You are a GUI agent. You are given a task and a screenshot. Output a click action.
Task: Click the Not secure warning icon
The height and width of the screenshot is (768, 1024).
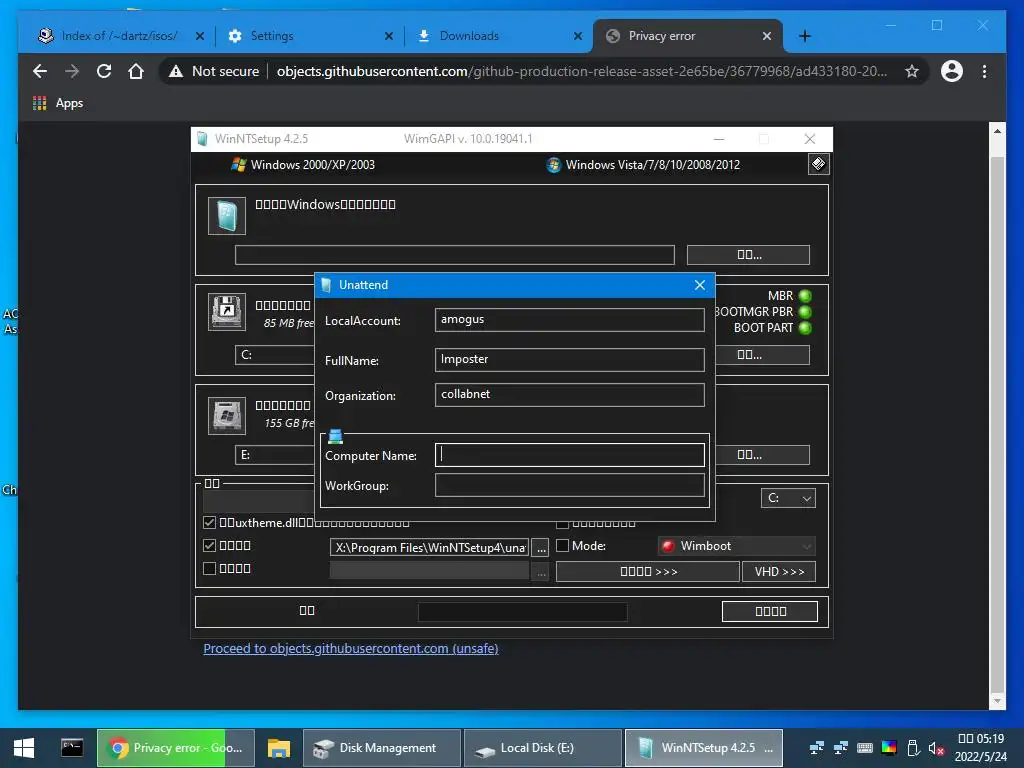coord(176,71)
